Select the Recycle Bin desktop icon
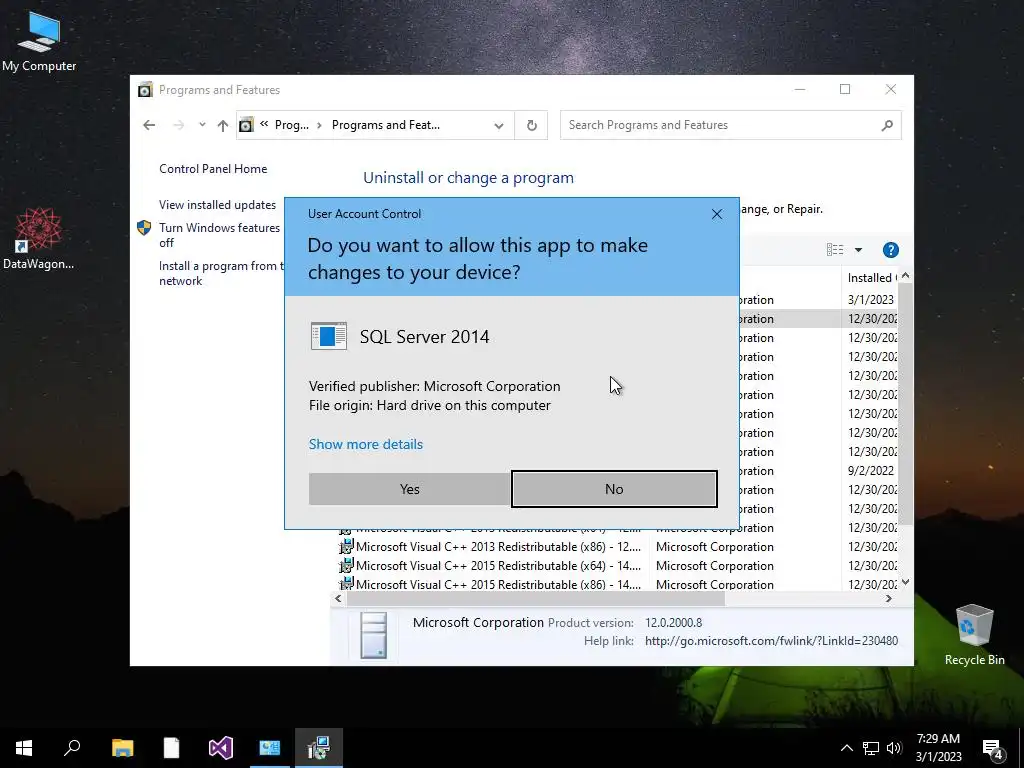 [974, 635]
